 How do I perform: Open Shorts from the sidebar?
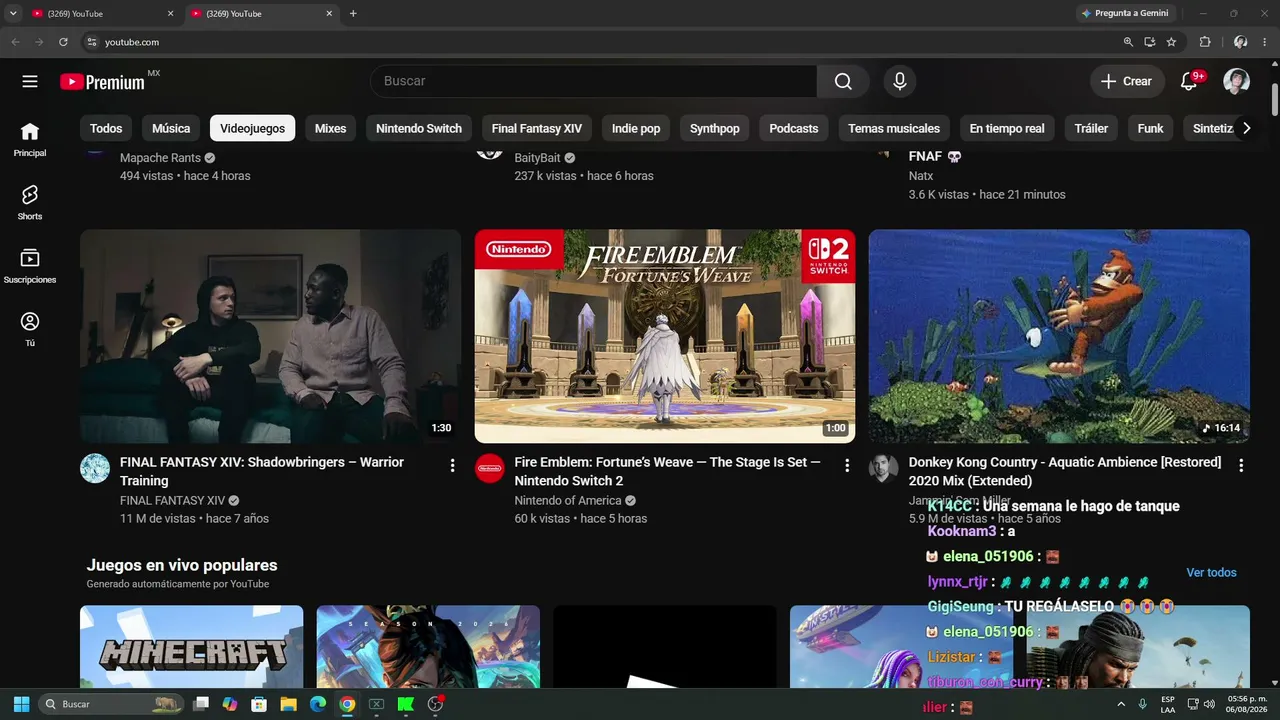[x=30, y=202]
